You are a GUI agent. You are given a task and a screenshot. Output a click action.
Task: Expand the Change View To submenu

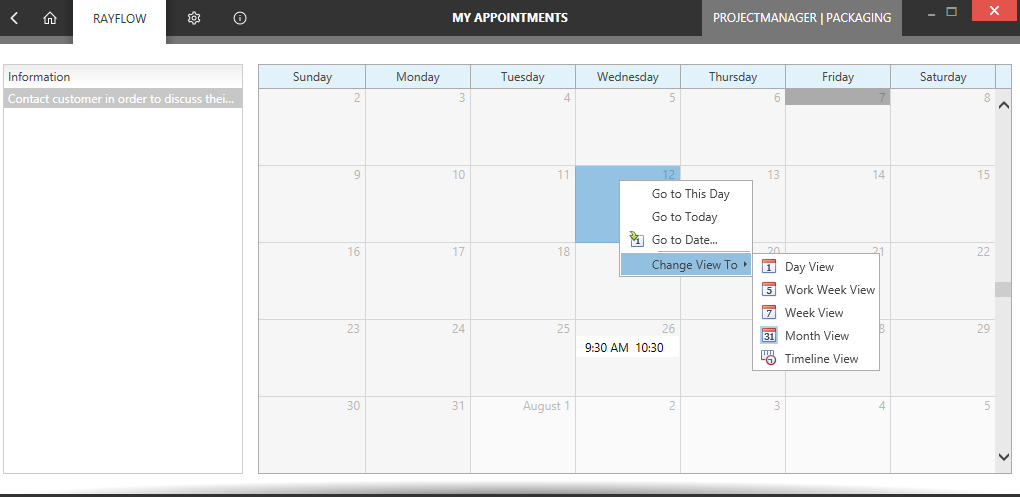pyautogui.click(x=686, y=265)
